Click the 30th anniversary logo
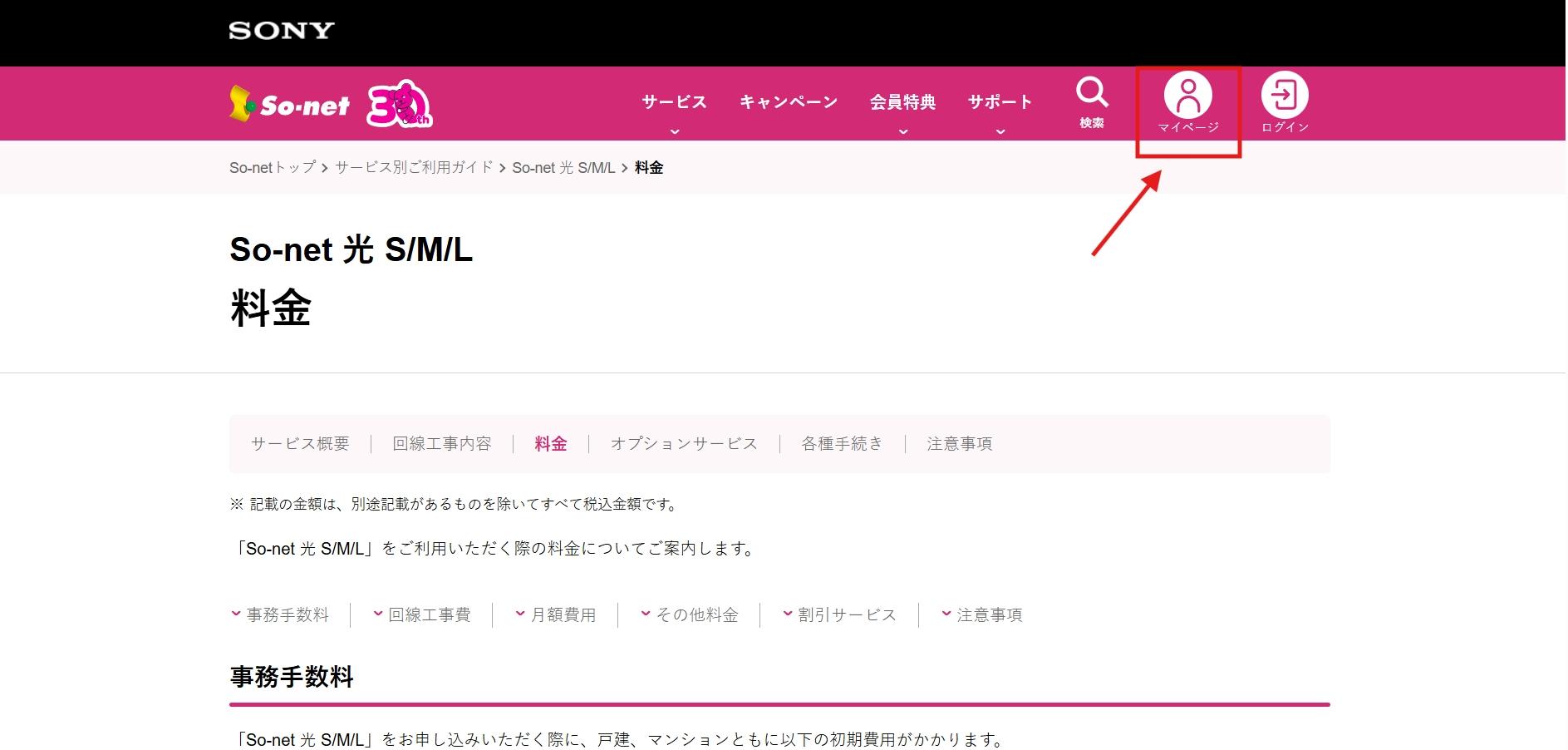 (399, 104)
